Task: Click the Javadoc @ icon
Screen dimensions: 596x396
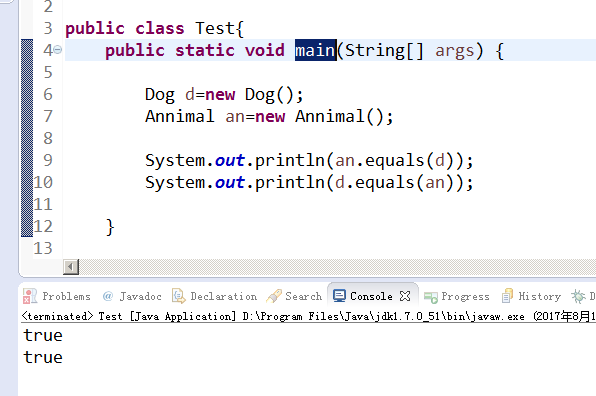Action: (x=108, y=296)
